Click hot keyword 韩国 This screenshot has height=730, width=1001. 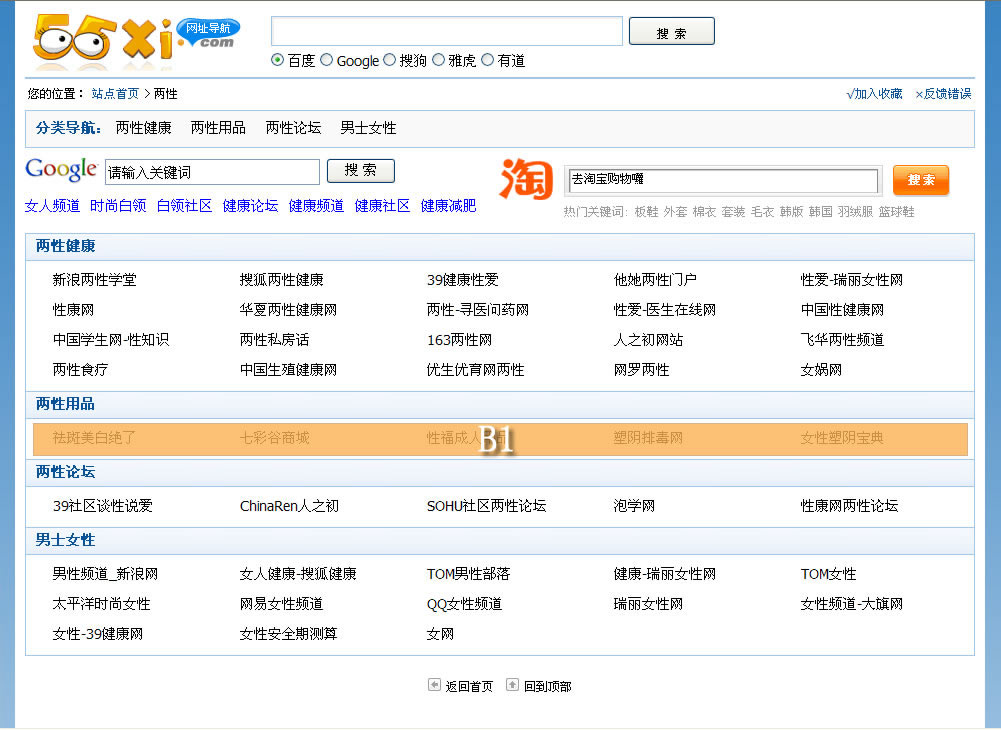[x=820, y=211]
